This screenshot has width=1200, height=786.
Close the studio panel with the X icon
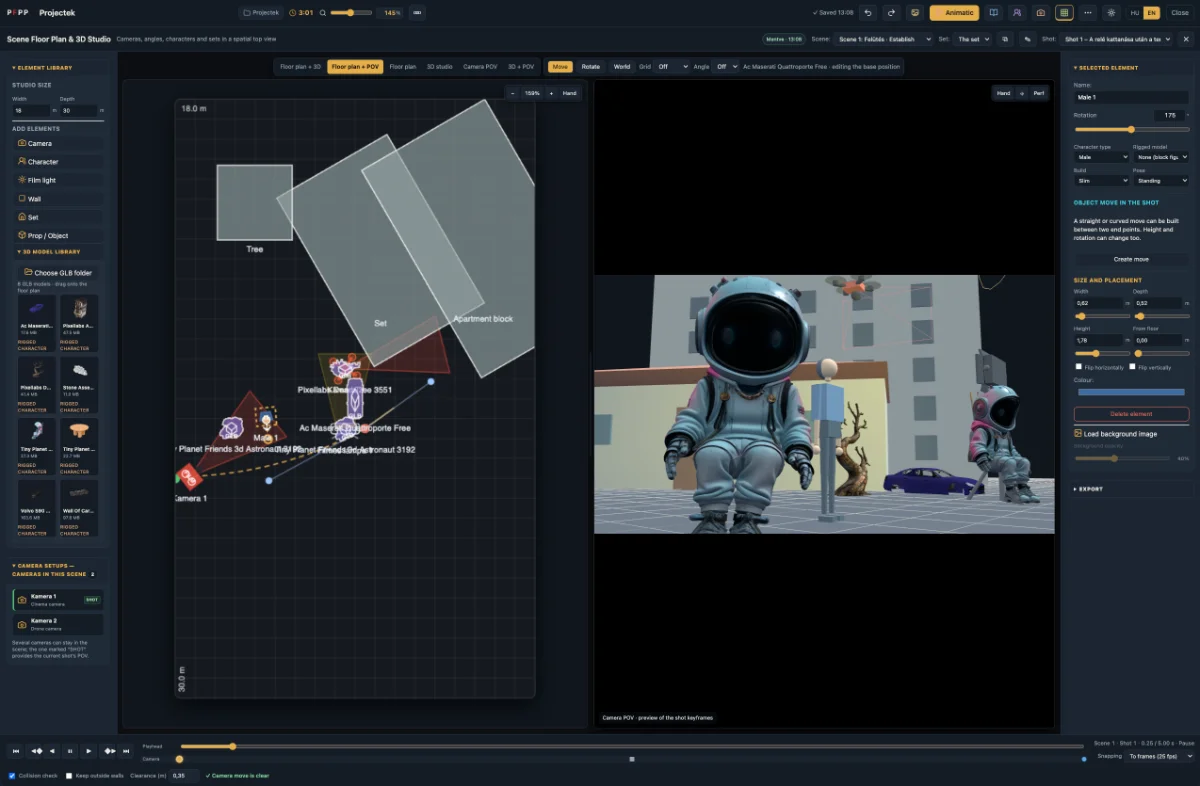pos(1186,39)
